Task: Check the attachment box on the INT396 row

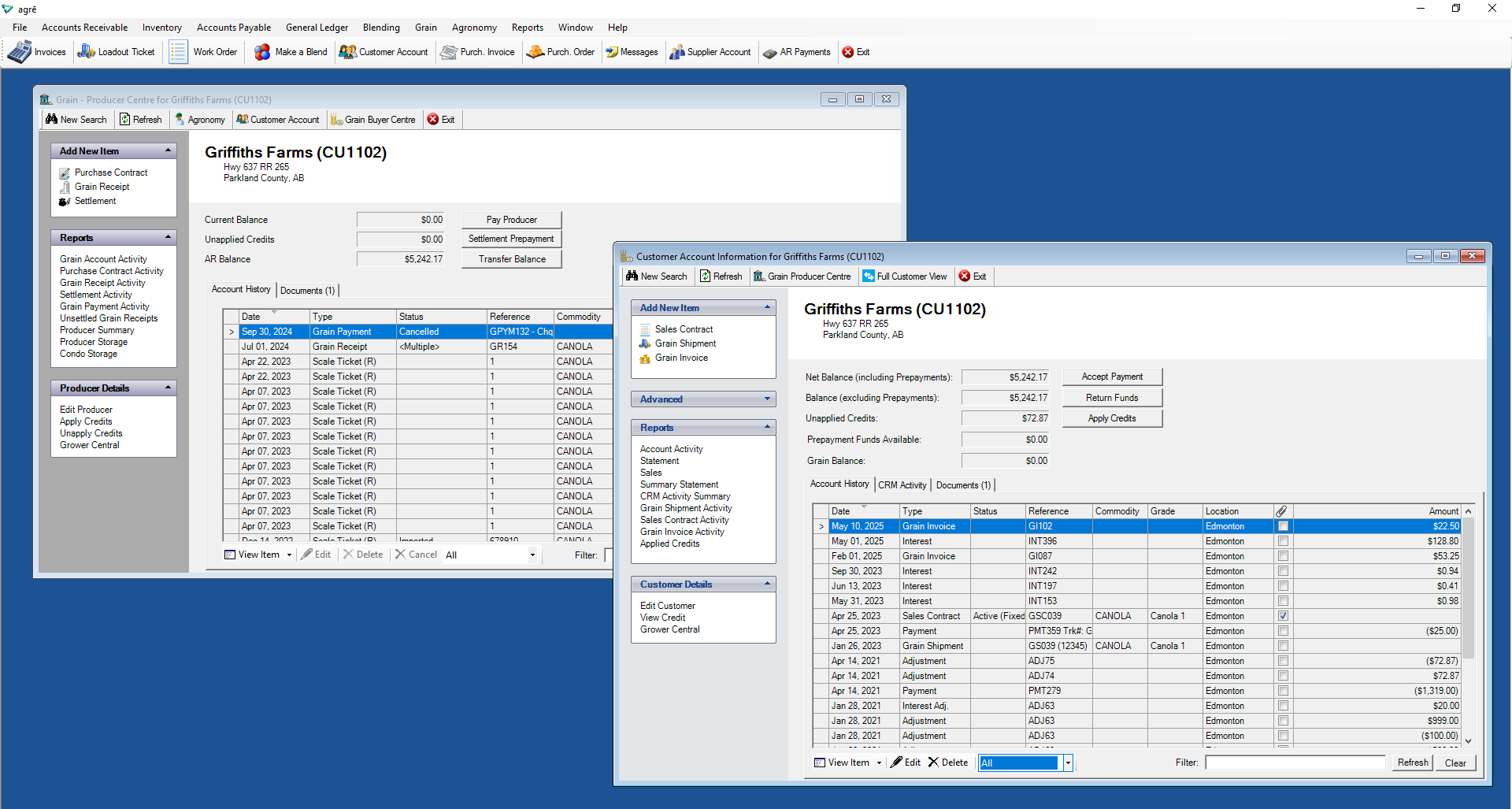Action: [x=1283, y=541]
